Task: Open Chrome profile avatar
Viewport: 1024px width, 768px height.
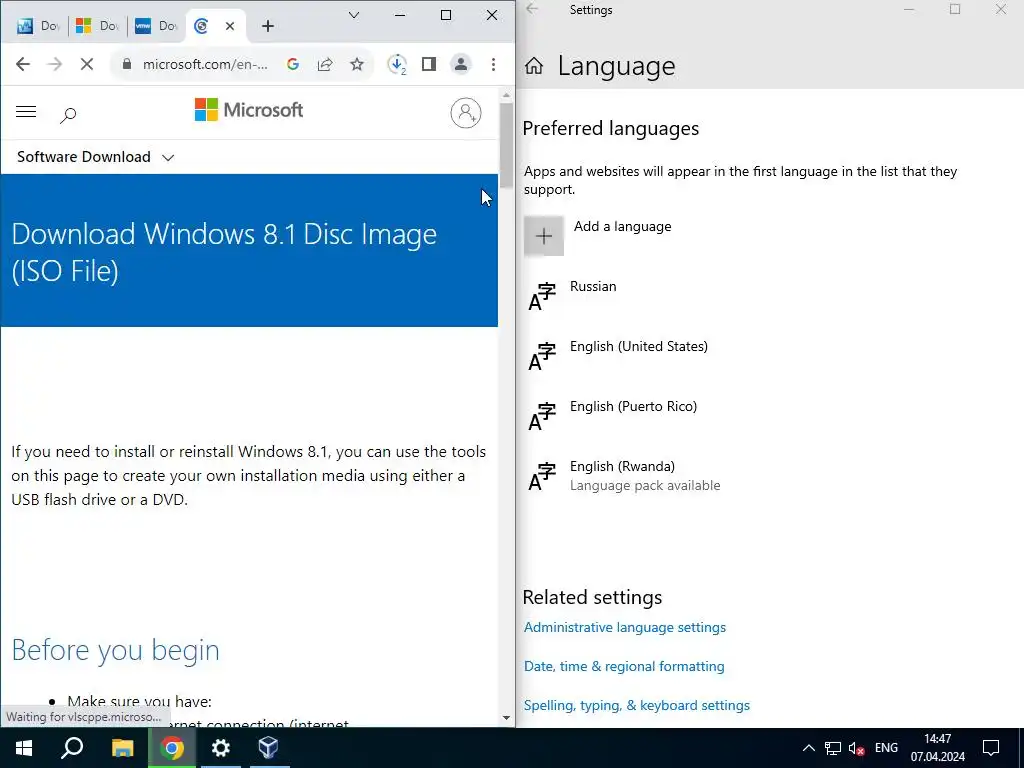Action: tap(461, 64)
